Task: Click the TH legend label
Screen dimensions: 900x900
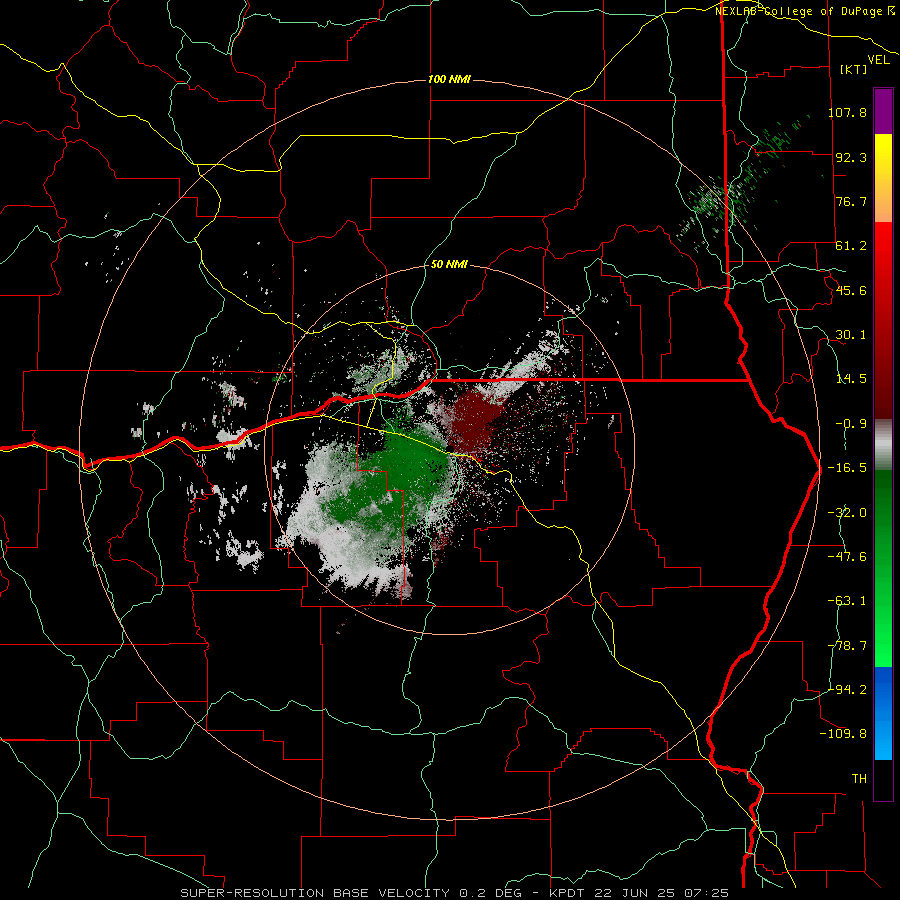Action: pyautogui.click(x=859, y=779)
